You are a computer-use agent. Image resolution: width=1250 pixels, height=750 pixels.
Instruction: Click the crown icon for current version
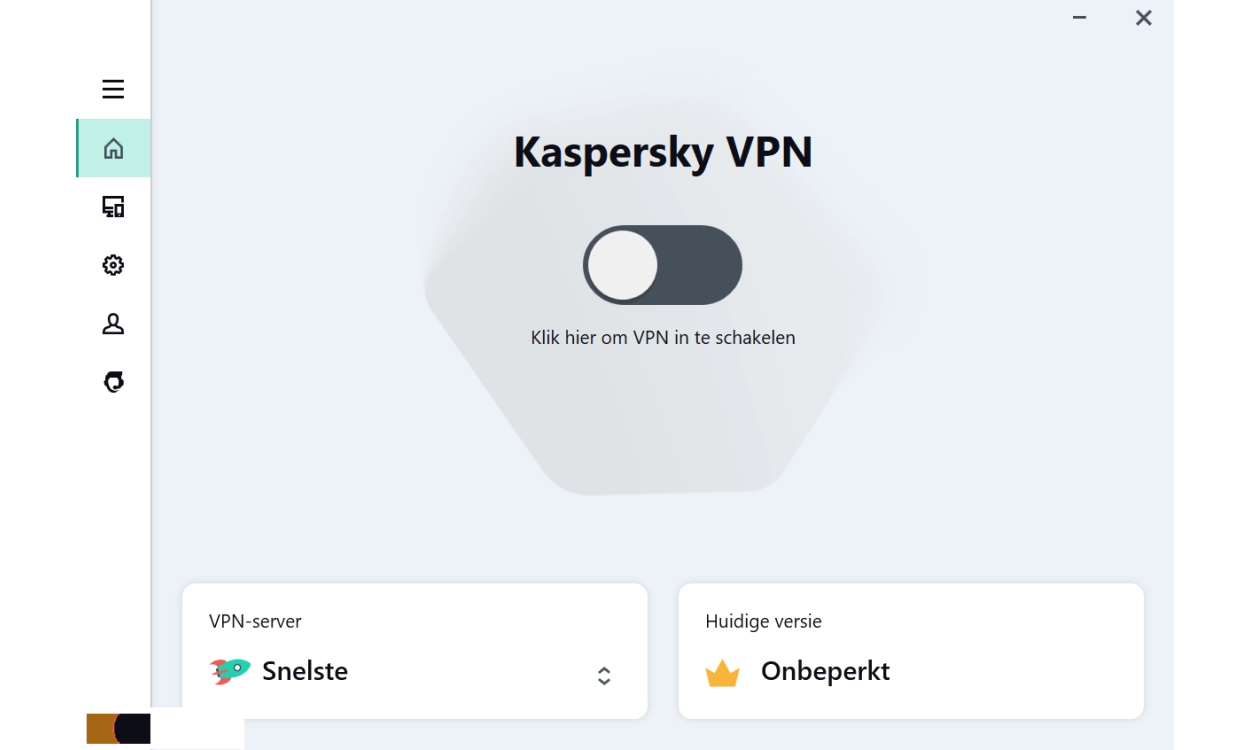click(722, 673)
